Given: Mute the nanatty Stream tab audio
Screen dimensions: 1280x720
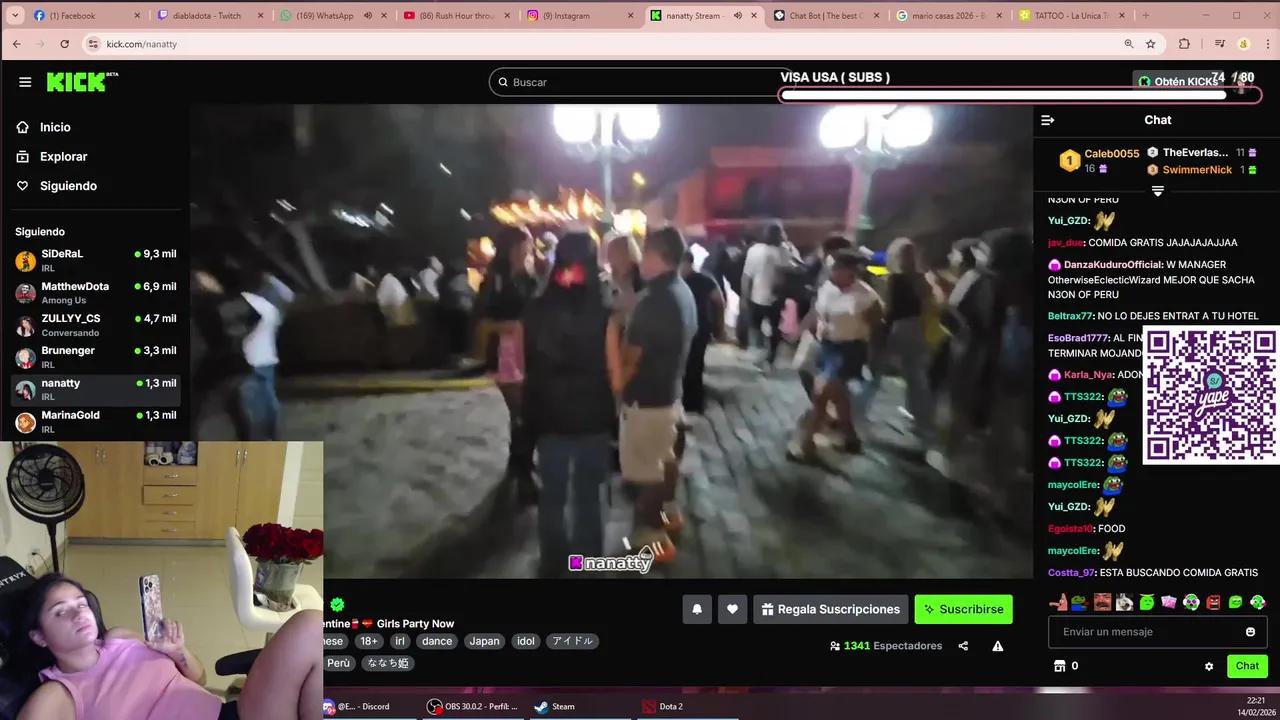Looking at the screenshot, I should pyautogui.click(x=737, y=16).
